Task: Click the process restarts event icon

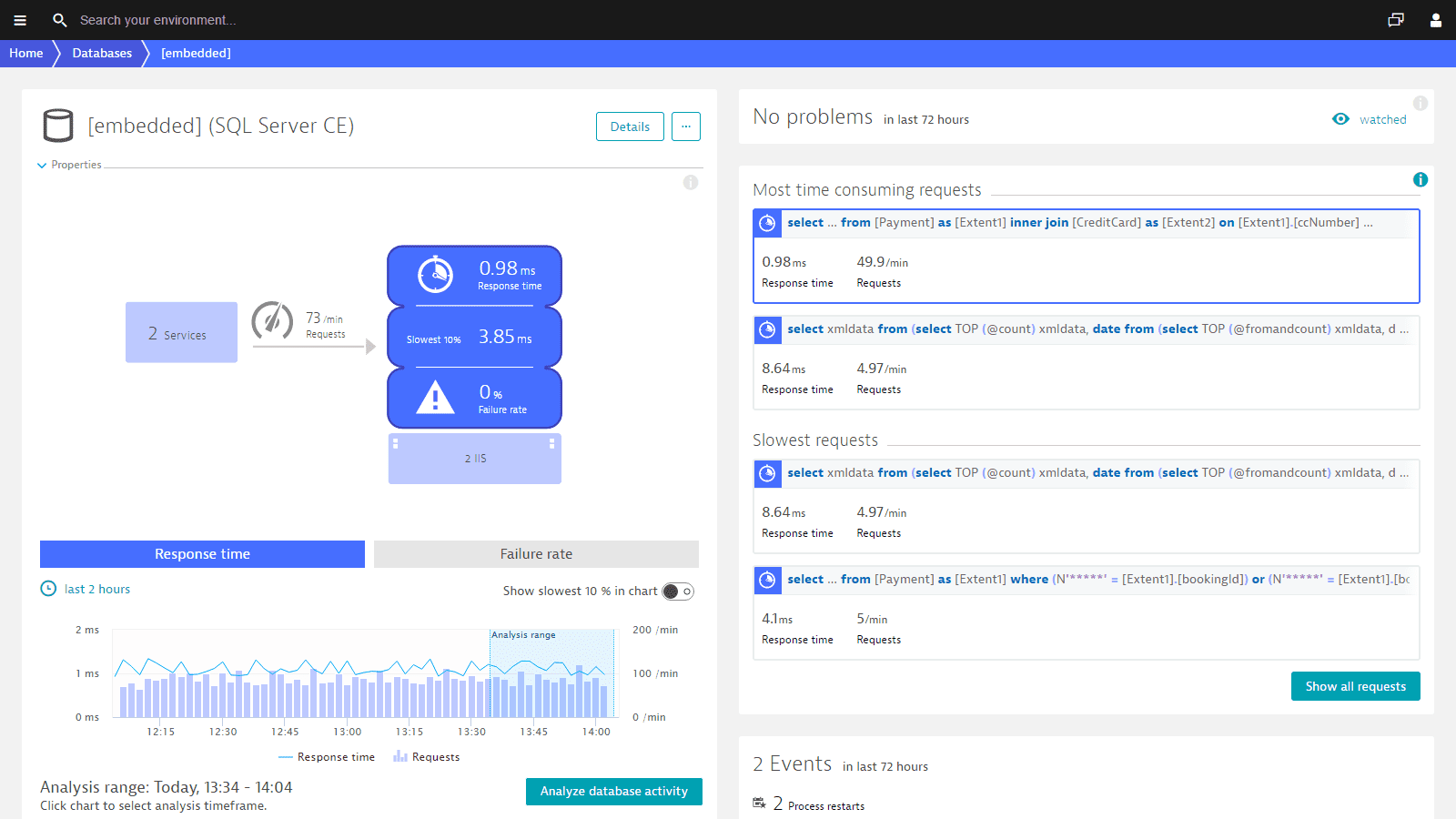Action: pos(760,803)
